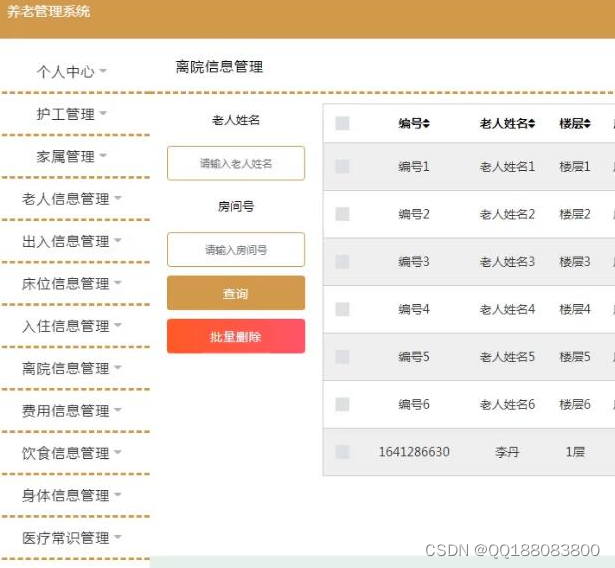
Task: Click the 老人姓名 search label
Action: 236,120
